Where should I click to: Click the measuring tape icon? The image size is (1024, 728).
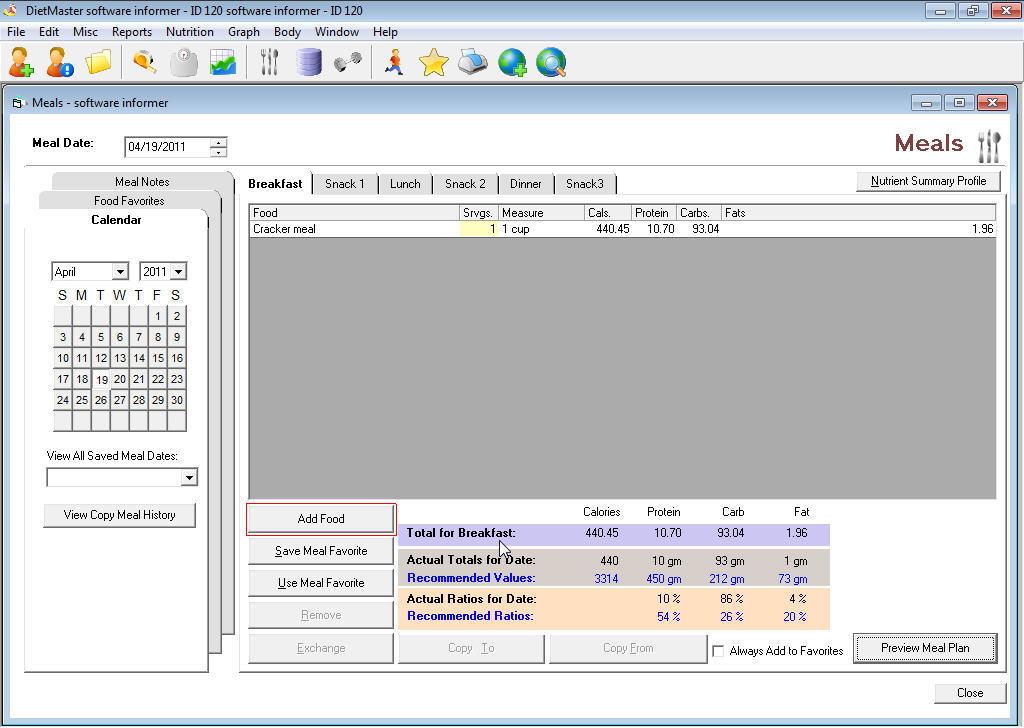(x=143, y=61)
